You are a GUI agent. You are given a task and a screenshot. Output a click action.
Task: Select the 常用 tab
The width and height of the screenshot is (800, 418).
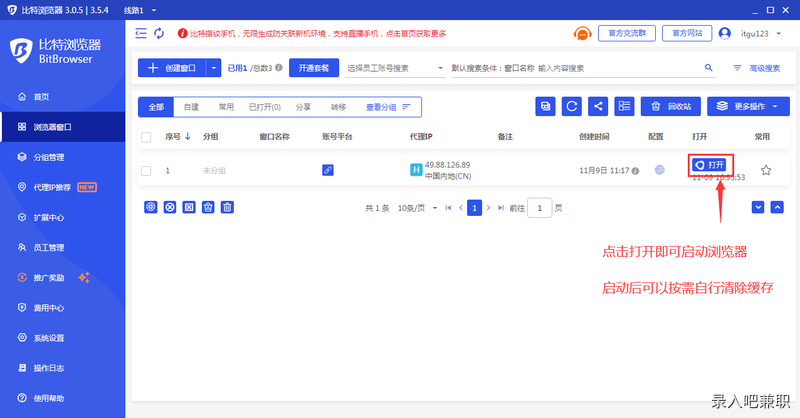[x=226, y=107]
